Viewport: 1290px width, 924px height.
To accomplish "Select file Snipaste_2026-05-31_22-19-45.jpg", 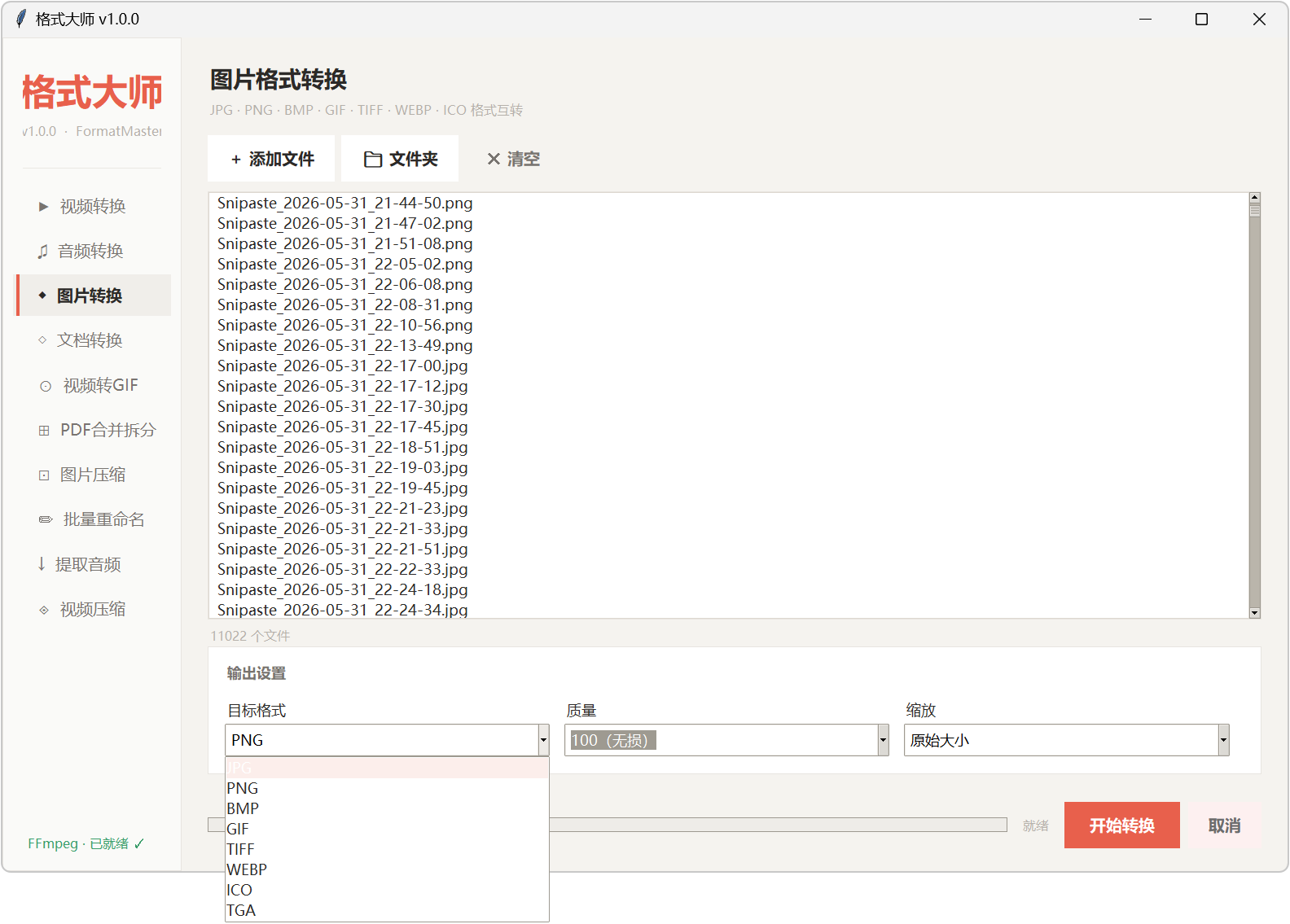I will click(729, 488).
